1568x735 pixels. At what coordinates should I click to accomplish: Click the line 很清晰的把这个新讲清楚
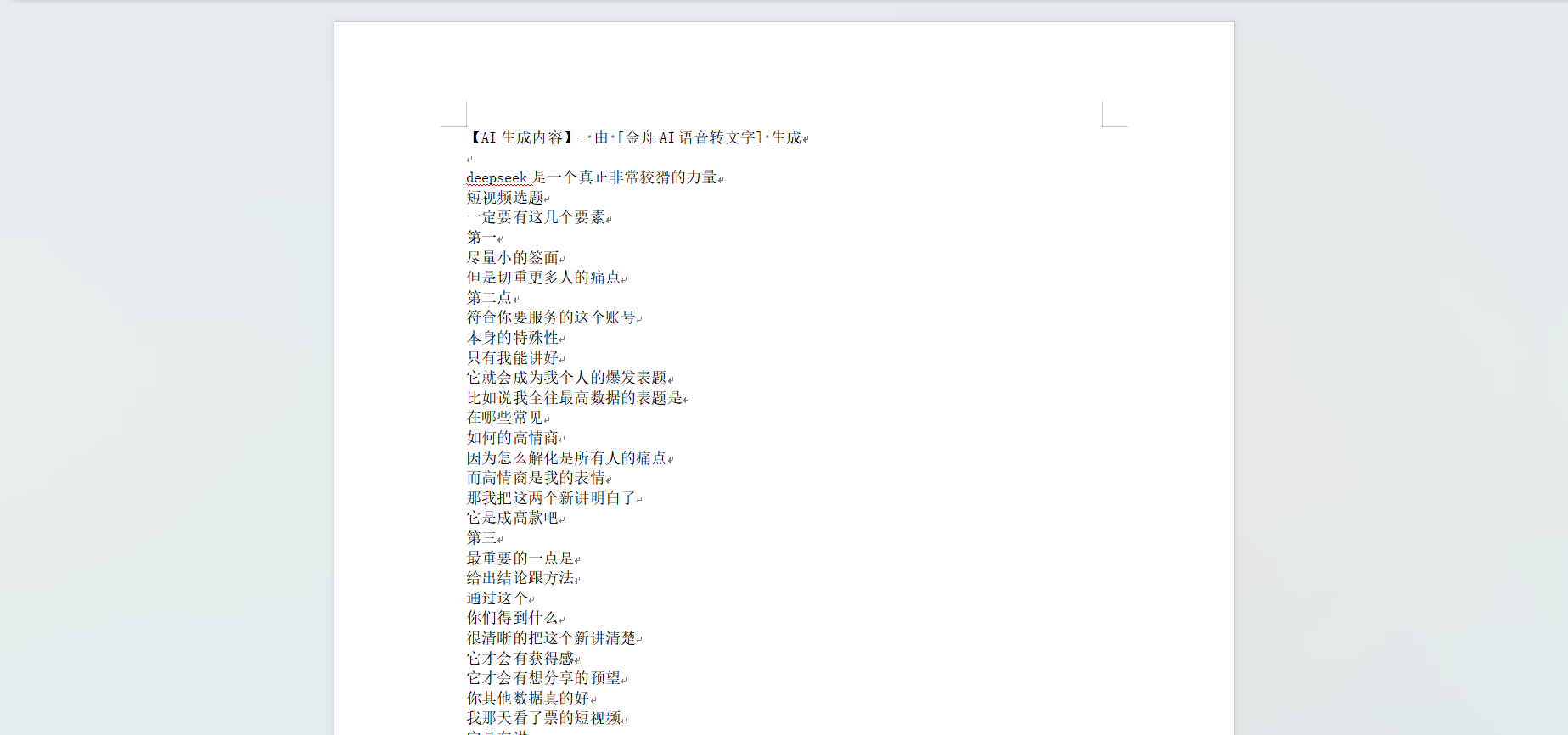click(x=551, y=638)
